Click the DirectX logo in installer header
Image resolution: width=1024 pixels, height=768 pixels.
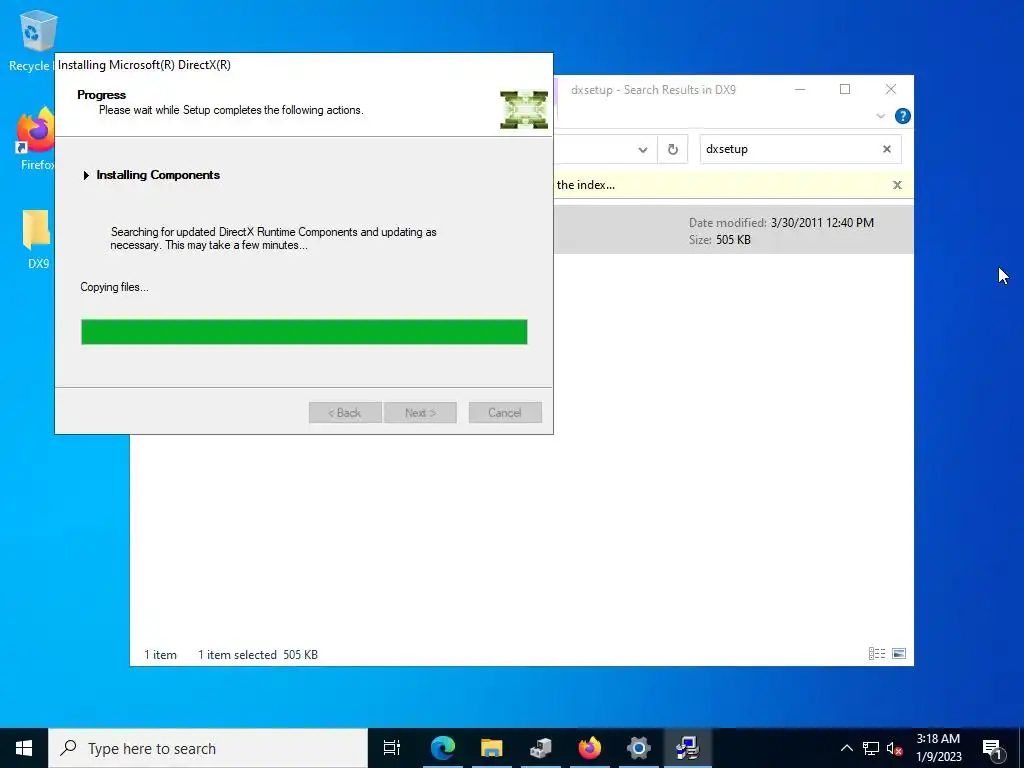click(x=524, y=110)
